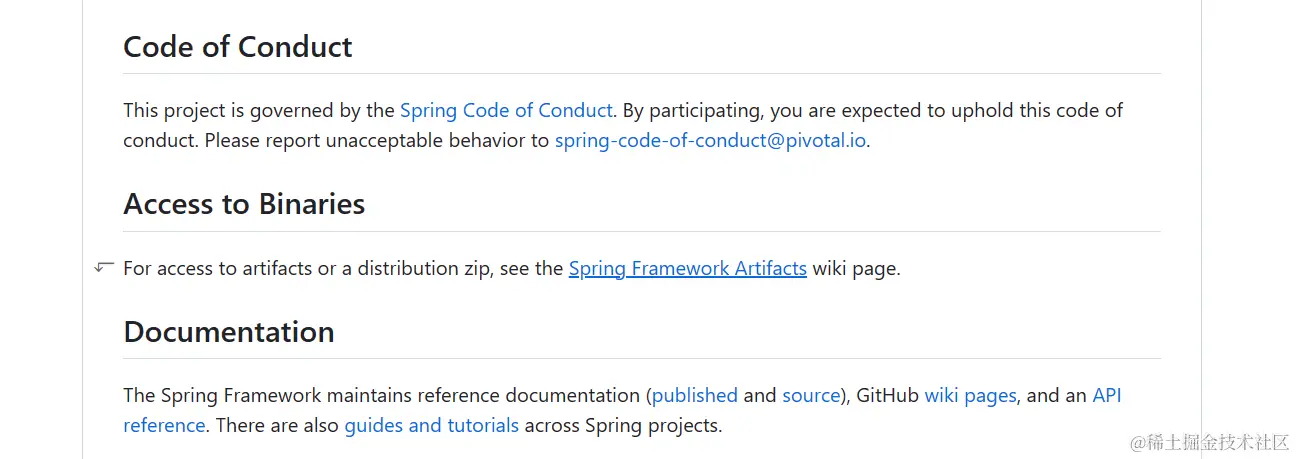Click the 'Please report unacceptable behavior' text
Screen dimensions: 1296x459
tap(377, 140)
